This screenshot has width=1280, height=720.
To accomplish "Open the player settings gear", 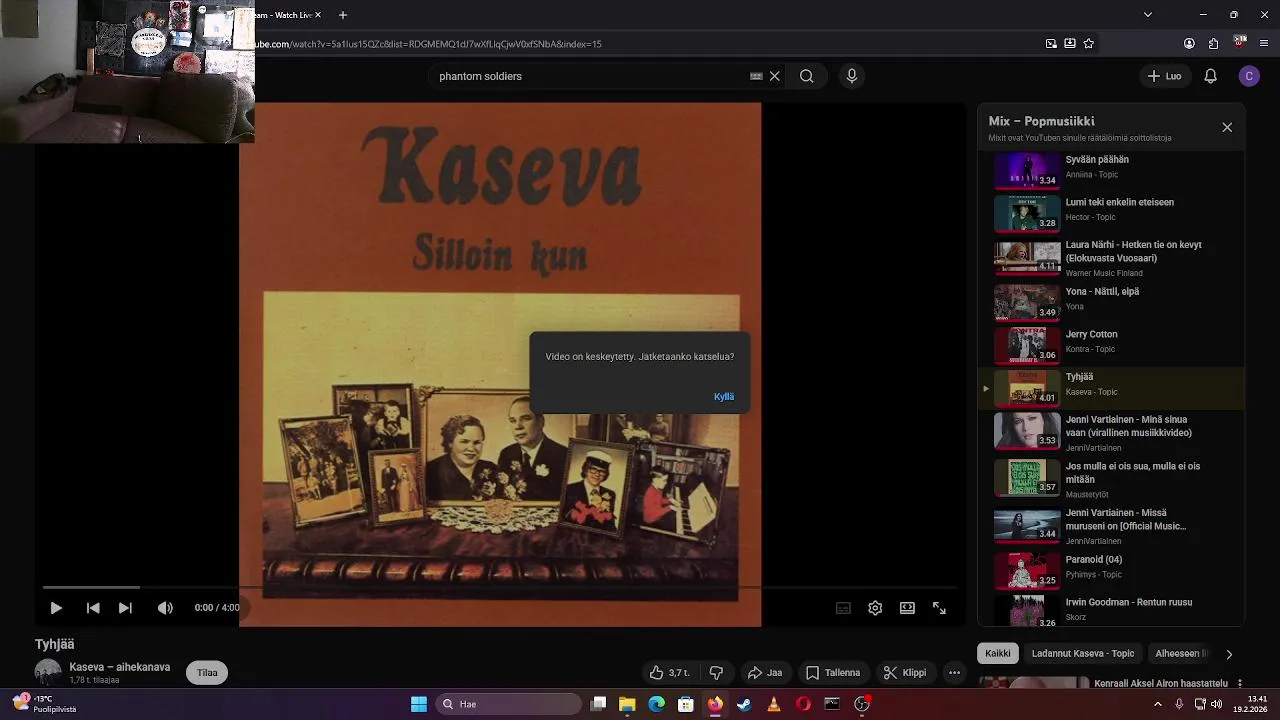I will pyautogui.click(x=875, y=608).
